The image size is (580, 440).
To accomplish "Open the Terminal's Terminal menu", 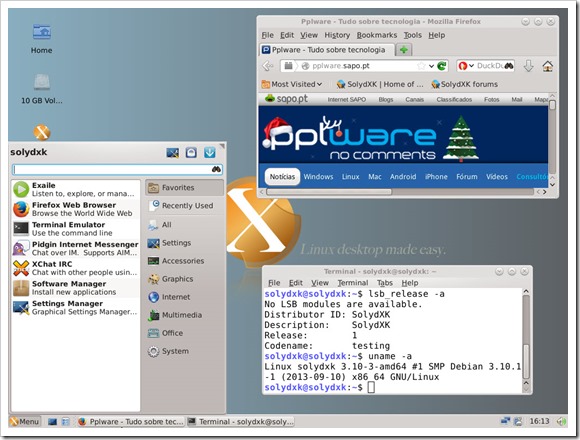I will click(353, 283).
